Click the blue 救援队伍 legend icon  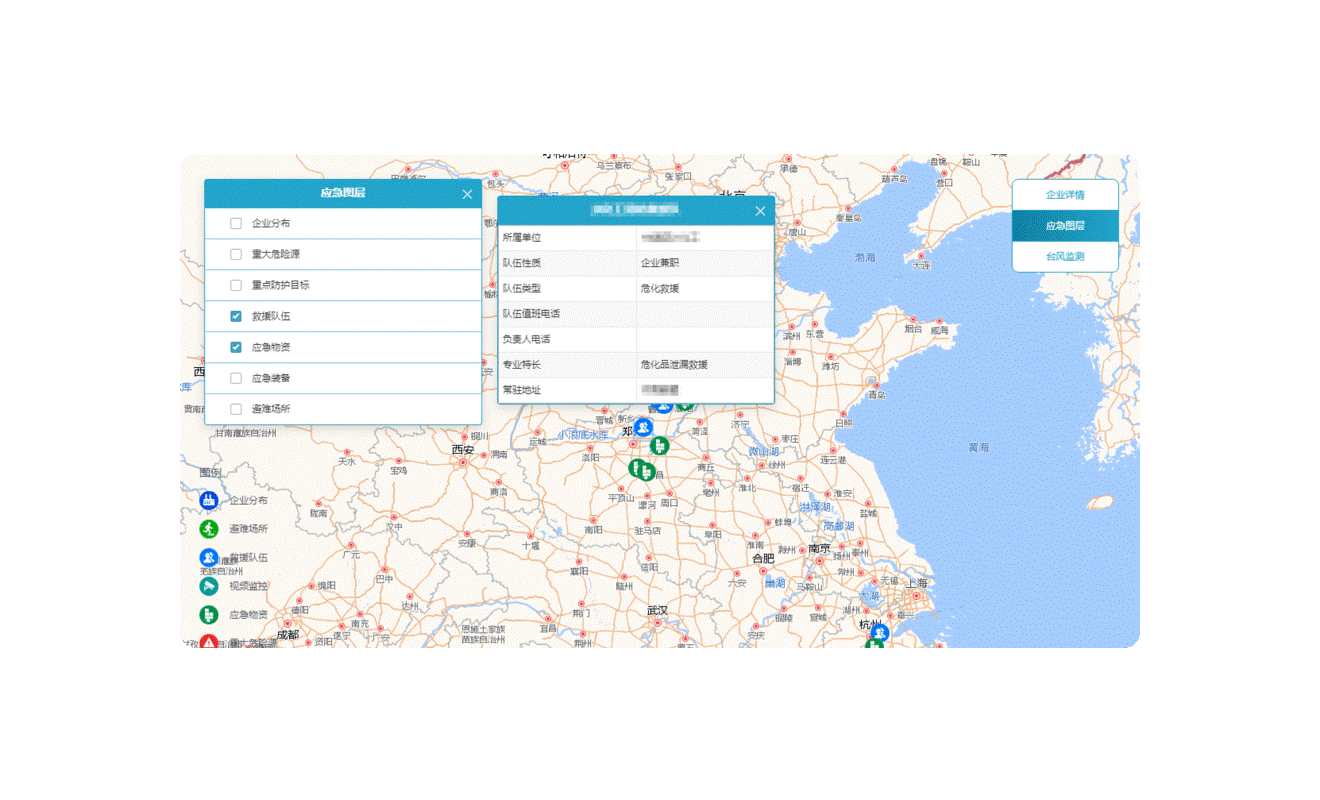[x=209, y=557]
